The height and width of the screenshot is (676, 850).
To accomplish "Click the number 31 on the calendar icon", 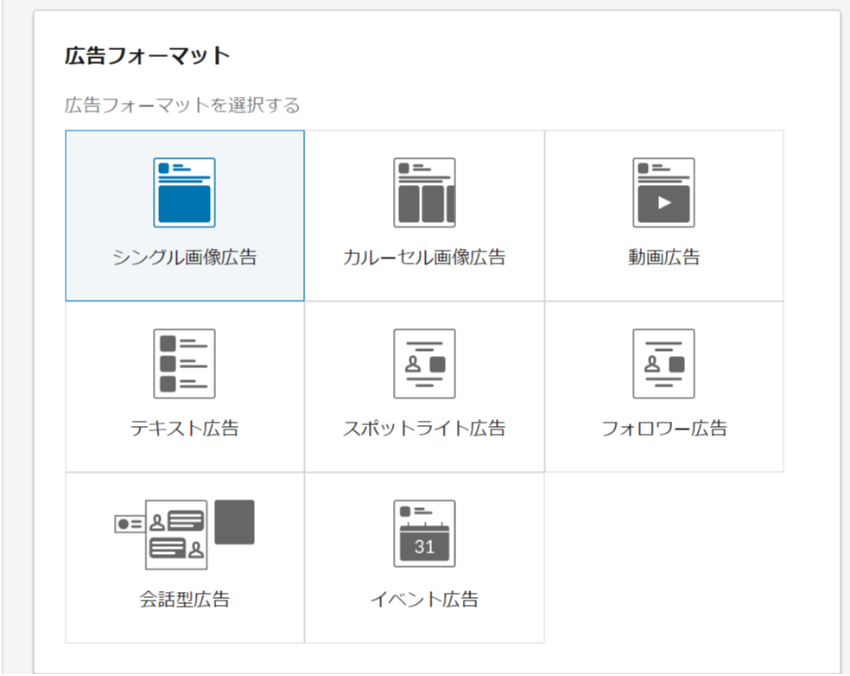I will pyautogui.click(x=424, y=547).
